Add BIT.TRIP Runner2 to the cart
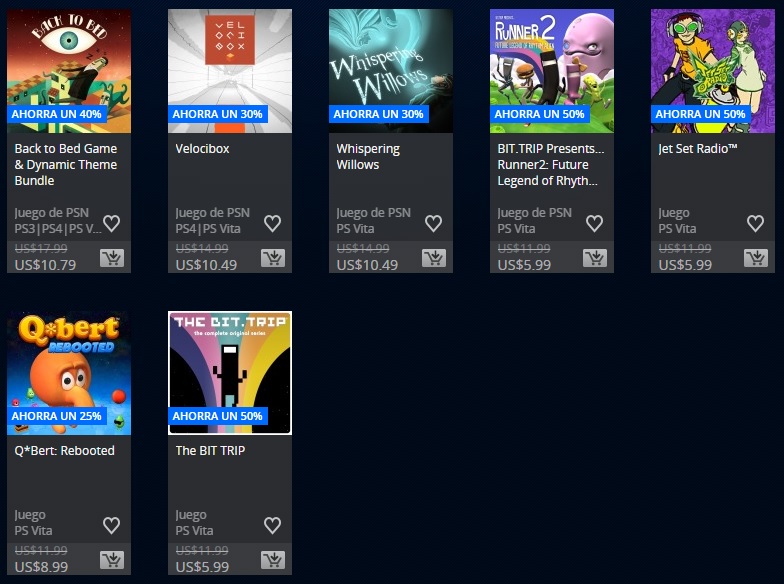 tap(595, 258)
